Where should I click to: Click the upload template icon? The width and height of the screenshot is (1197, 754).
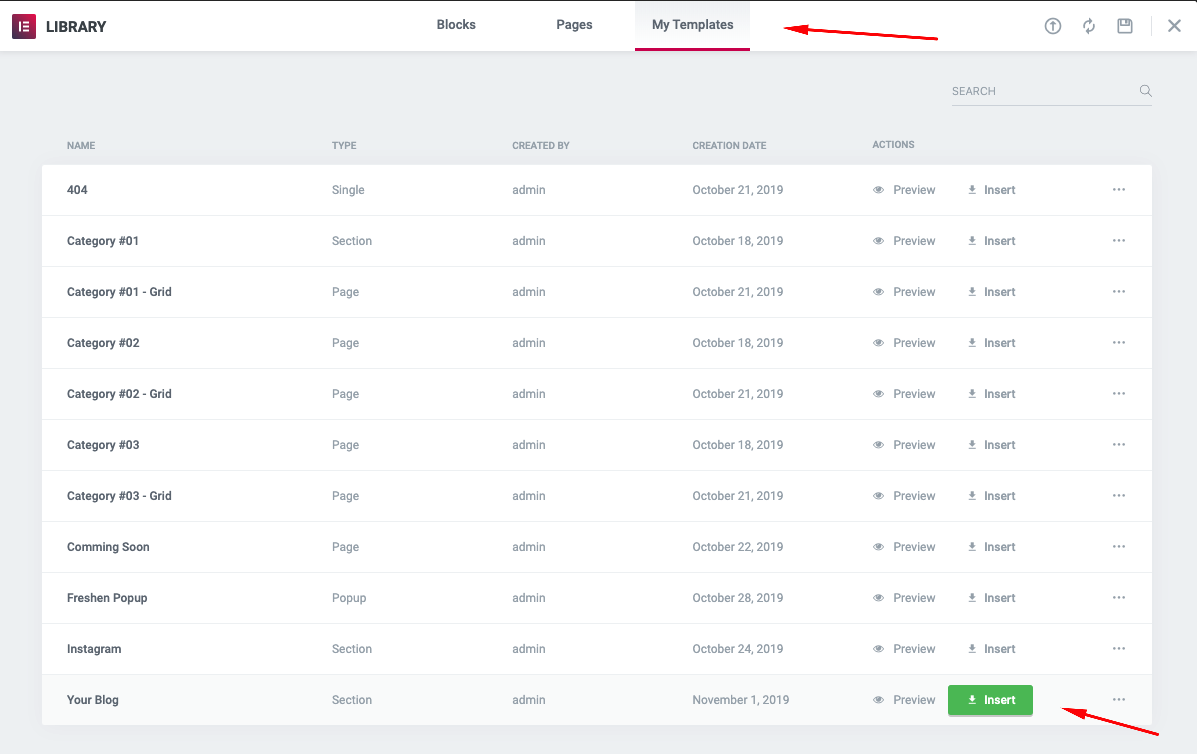(1052, 26)
